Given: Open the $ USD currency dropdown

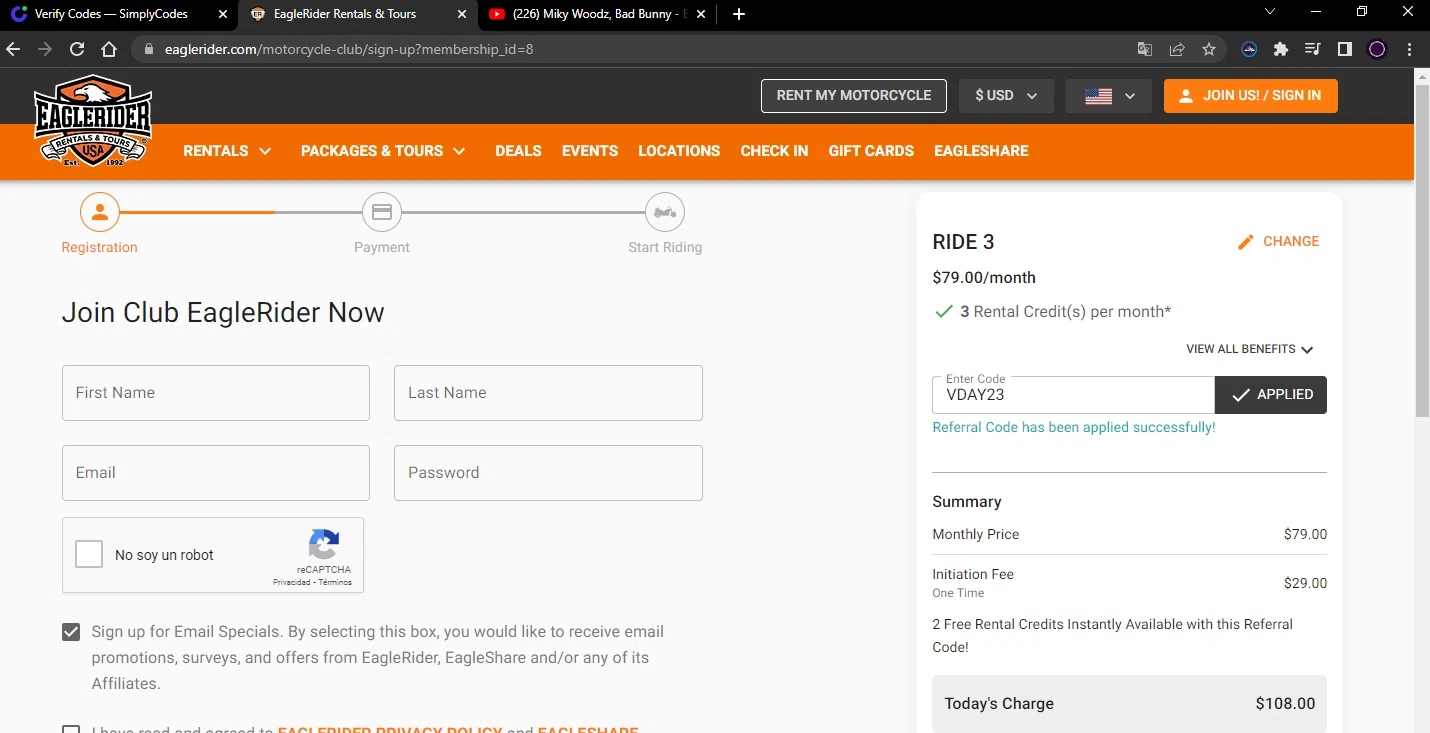Looking at the screenshot, I should click(x=1005, y=96).
